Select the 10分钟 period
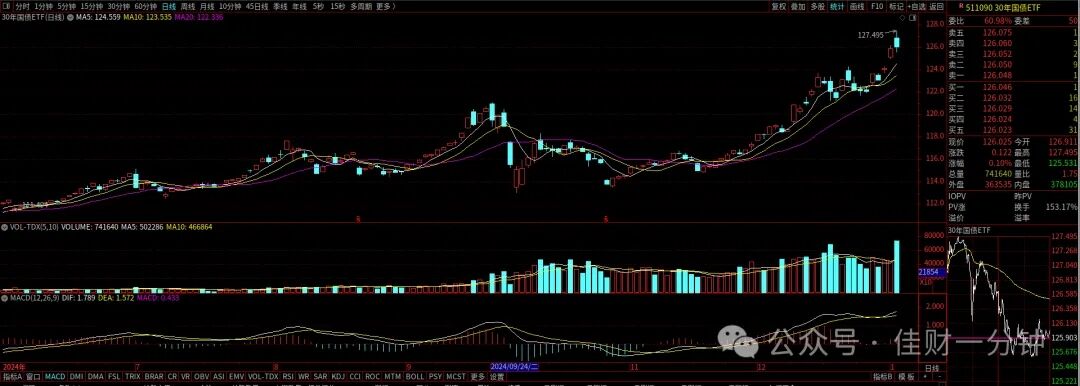1080x386 pixels. [x=230, y=6]
